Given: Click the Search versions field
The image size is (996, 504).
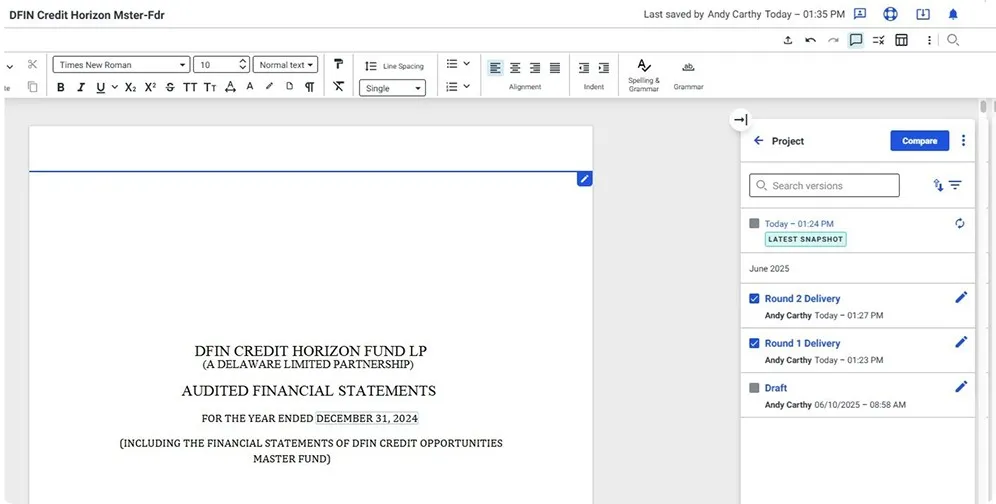Looking at the screenshot, I should point(824,186).
